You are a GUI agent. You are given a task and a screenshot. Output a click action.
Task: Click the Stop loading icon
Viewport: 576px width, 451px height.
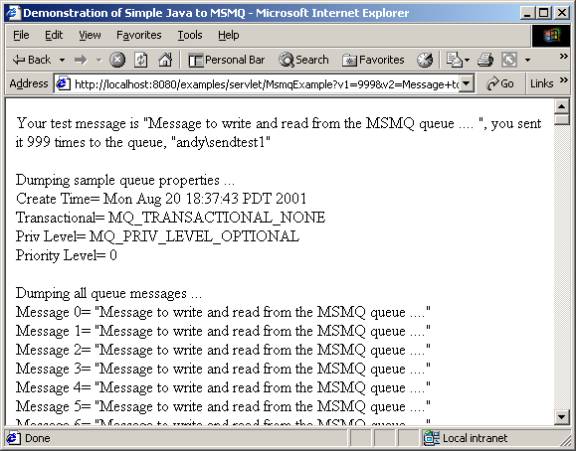pyautogui.click(x=117, y=60)
